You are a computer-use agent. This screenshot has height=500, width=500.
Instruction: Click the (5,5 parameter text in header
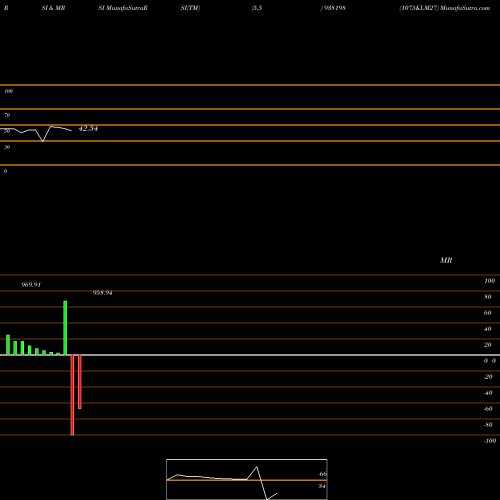(x=257, y=8)
